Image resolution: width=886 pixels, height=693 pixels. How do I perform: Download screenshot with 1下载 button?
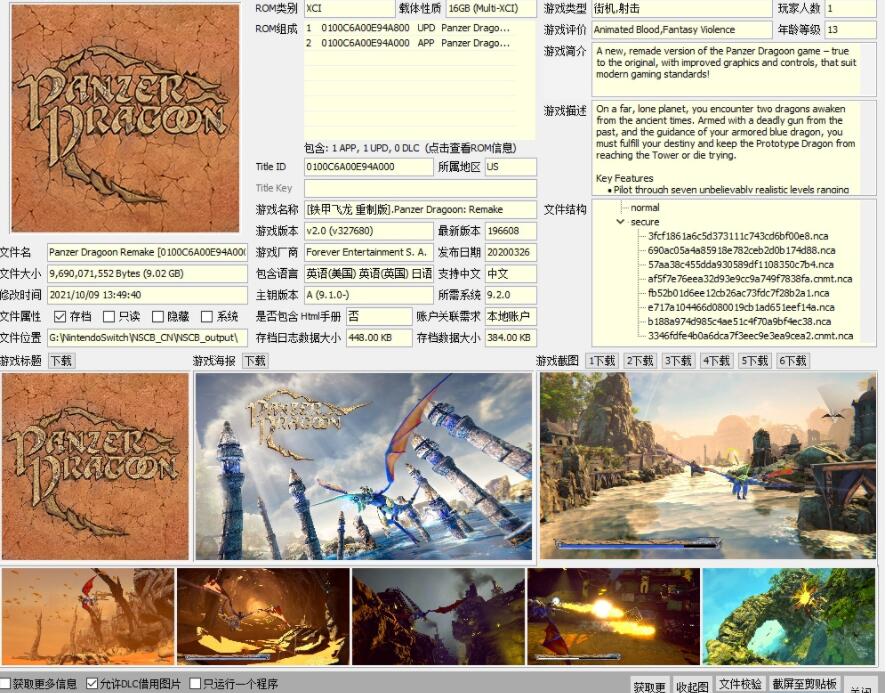click(x=601, y=361)
